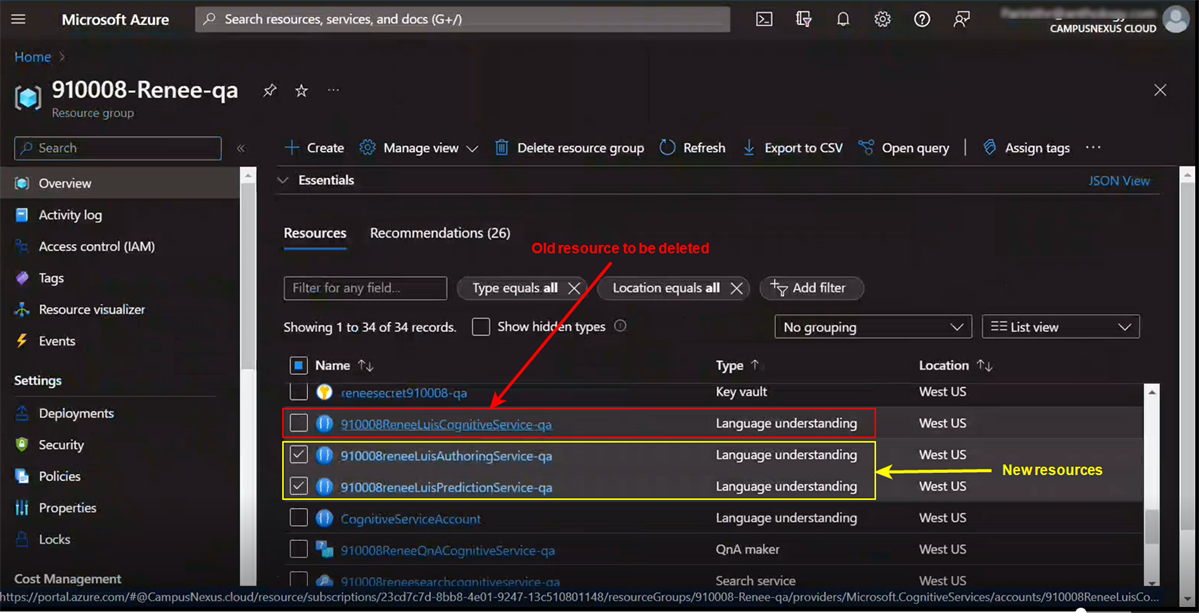The height and width of the screenshot is (613, 1199).
Task: Mark 910008-Renee-qa as favorite with the star
Action: [x=301, y=90]
